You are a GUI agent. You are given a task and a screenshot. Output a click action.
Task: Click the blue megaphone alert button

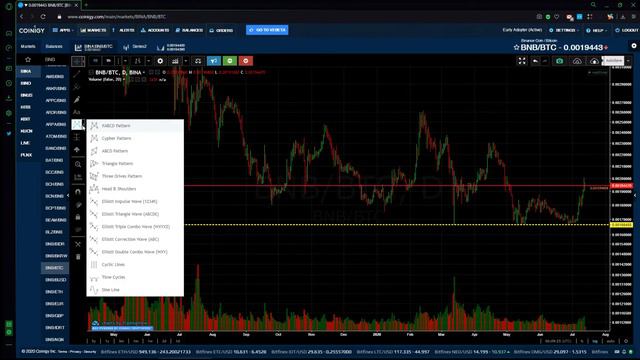(214, 61)
